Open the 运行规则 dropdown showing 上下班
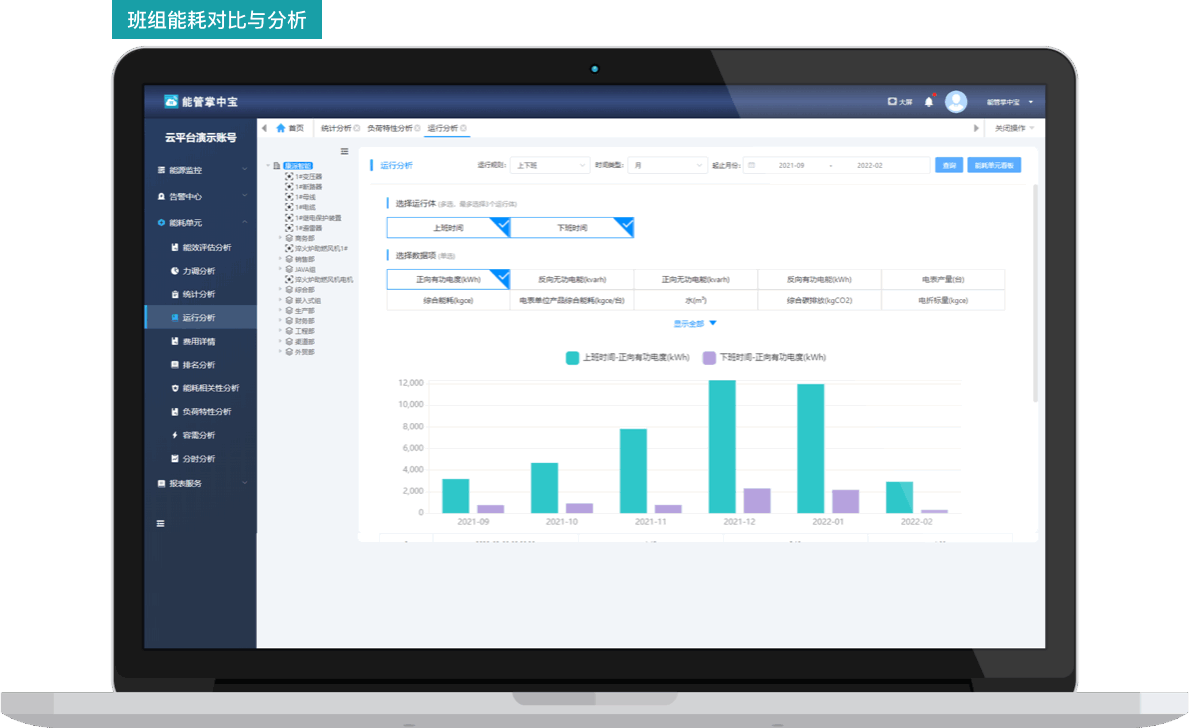The width and height of the screenshot is (1189, 728). [551, 165]
